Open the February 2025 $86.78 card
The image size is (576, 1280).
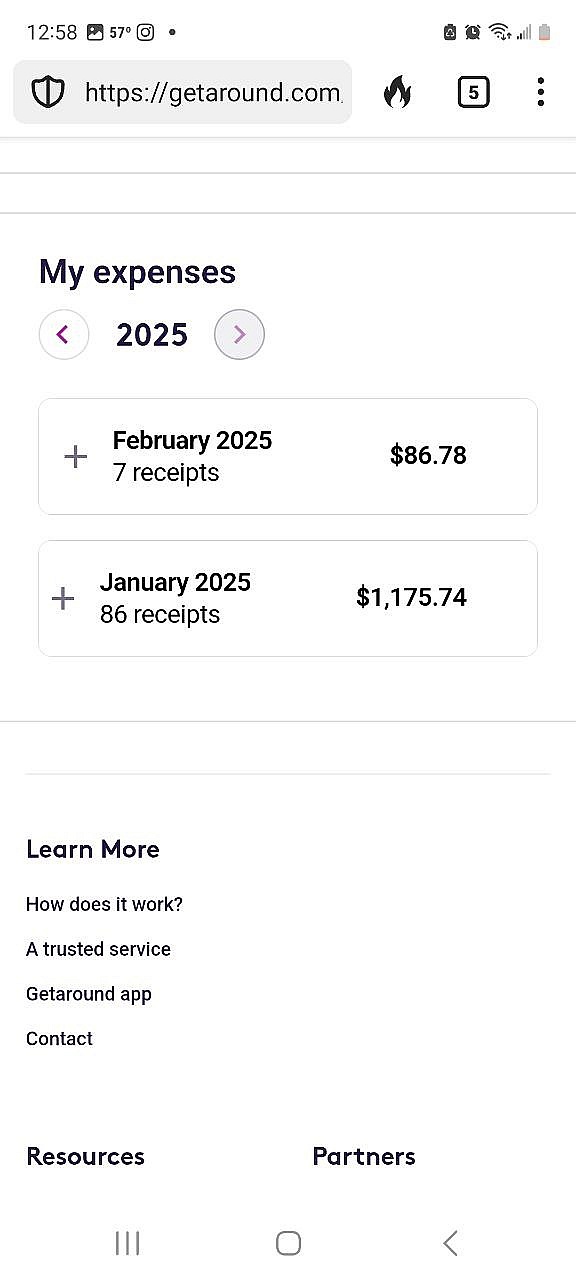(288, 457)
